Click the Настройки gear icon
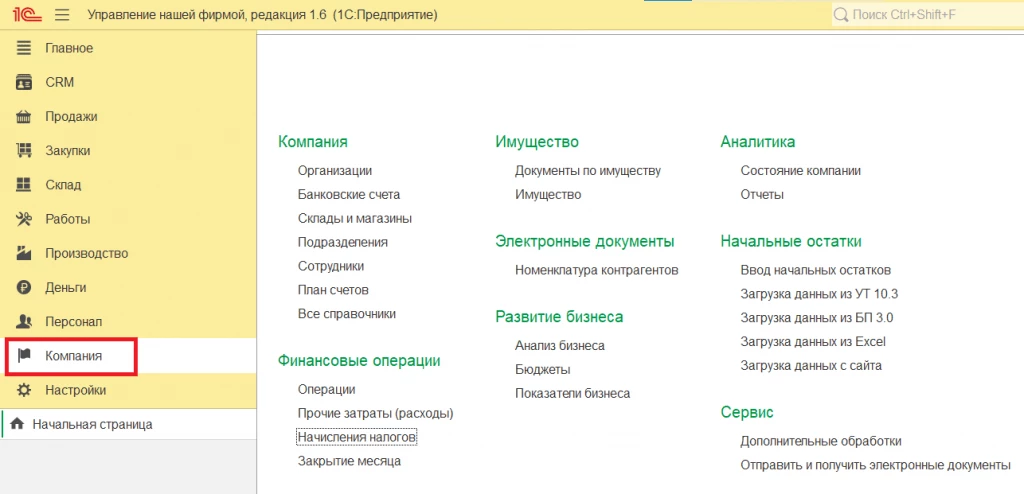The image size is (1024, 494). (24, 391)
